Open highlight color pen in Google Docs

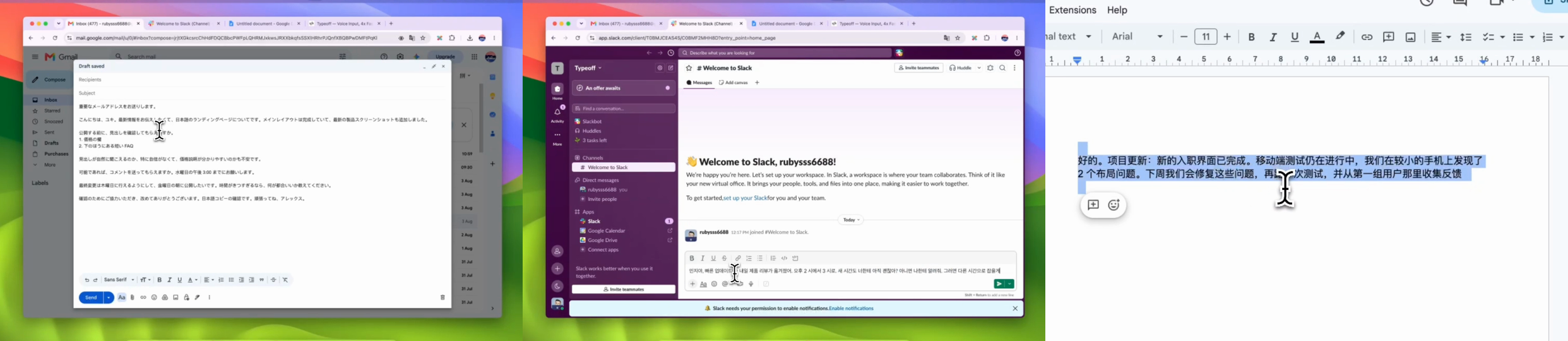tap(1340, 37)
